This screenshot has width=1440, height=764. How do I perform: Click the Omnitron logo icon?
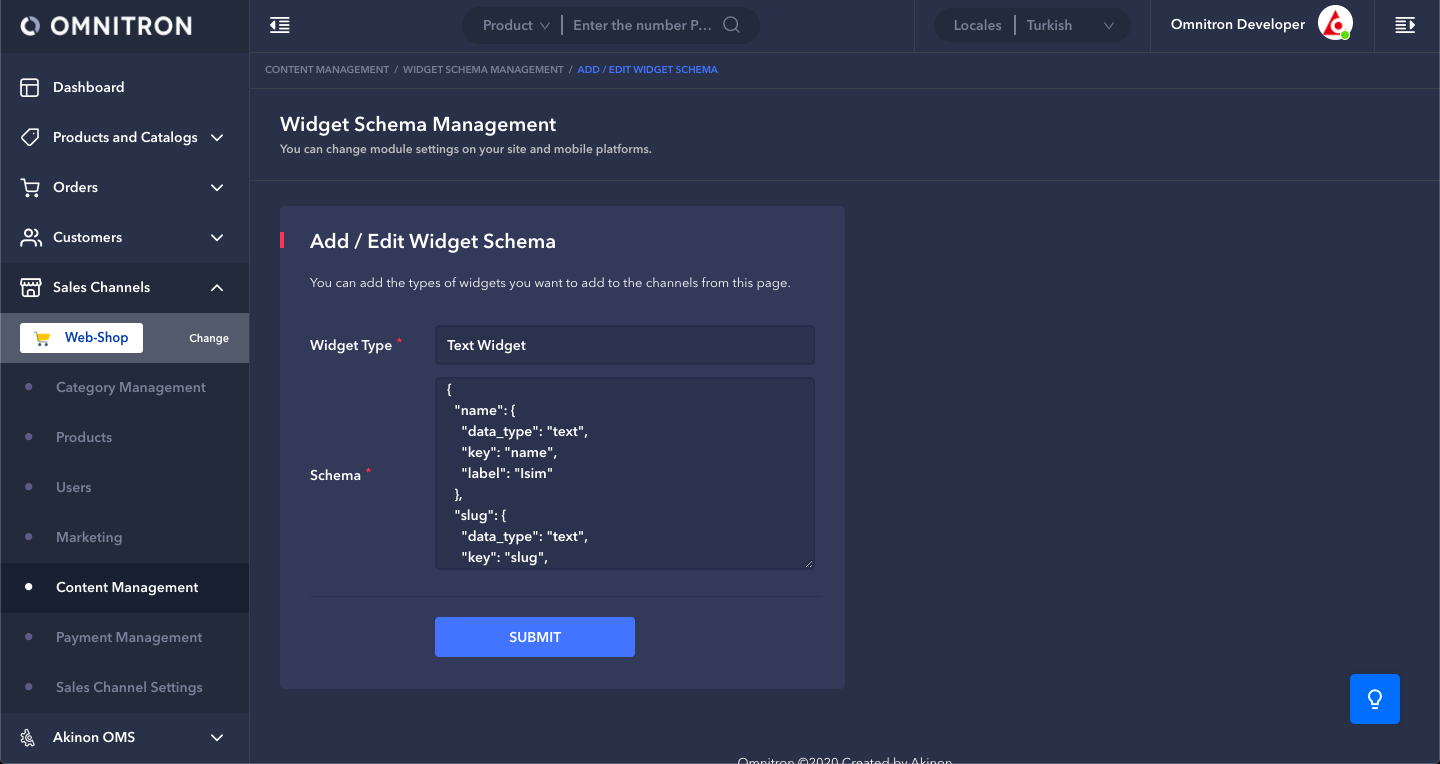(x=30, y=26)
